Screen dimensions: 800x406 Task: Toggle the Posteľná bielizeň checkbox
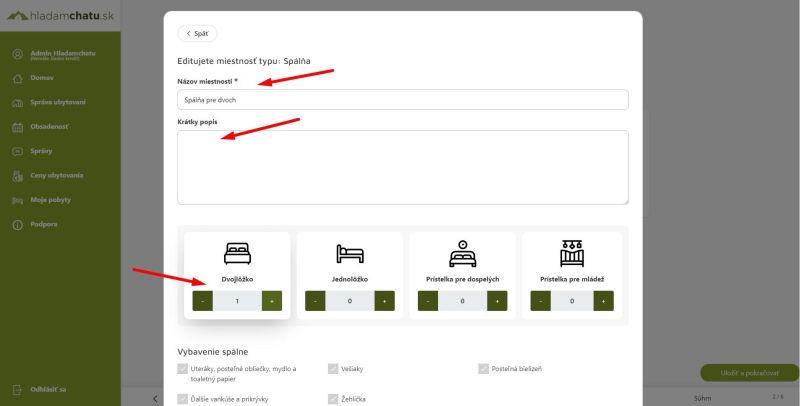tap(484, 369)
